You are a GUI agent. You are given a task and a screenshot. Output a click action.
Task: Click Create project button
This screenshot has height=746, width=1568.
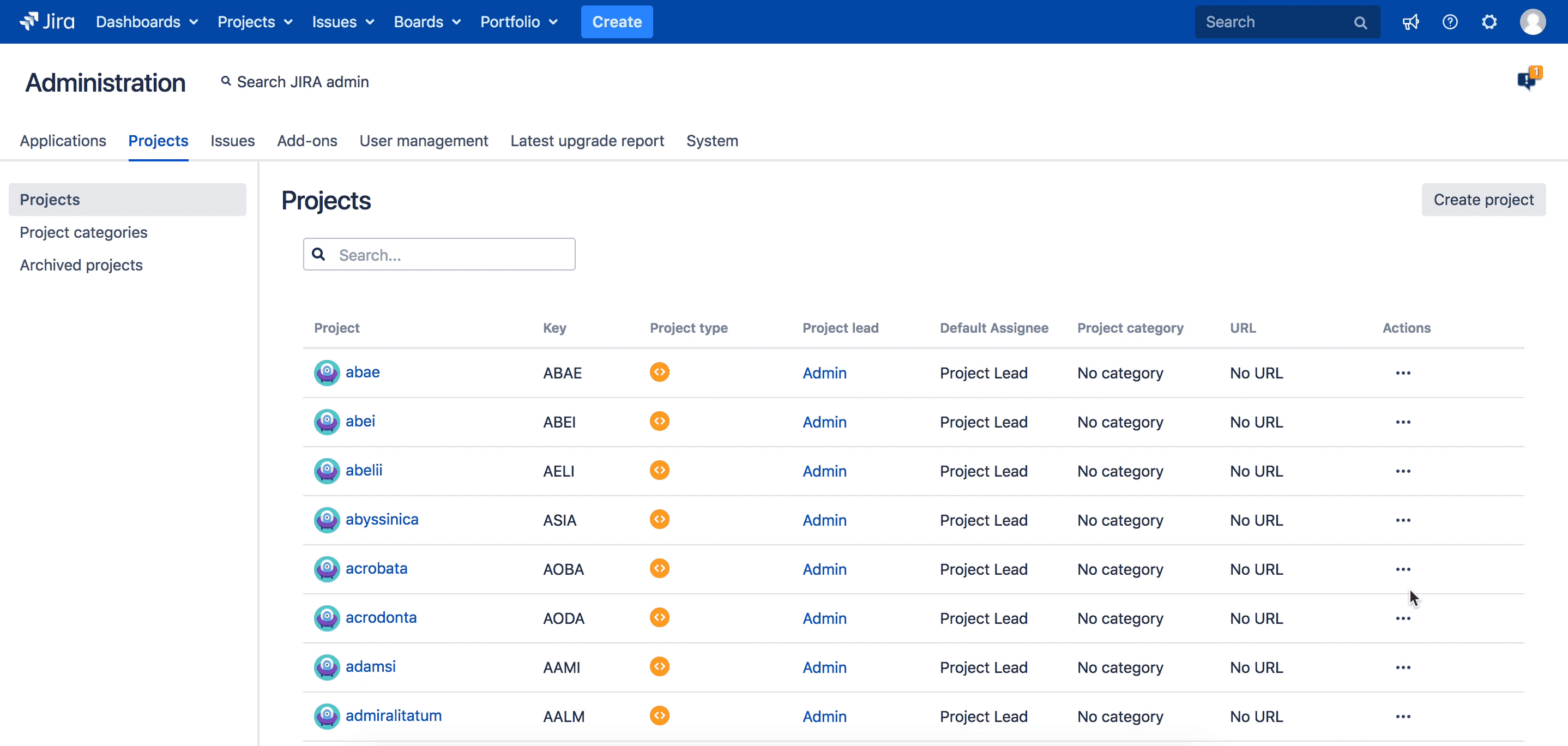pyautogui.click(x=1484, y=199)
